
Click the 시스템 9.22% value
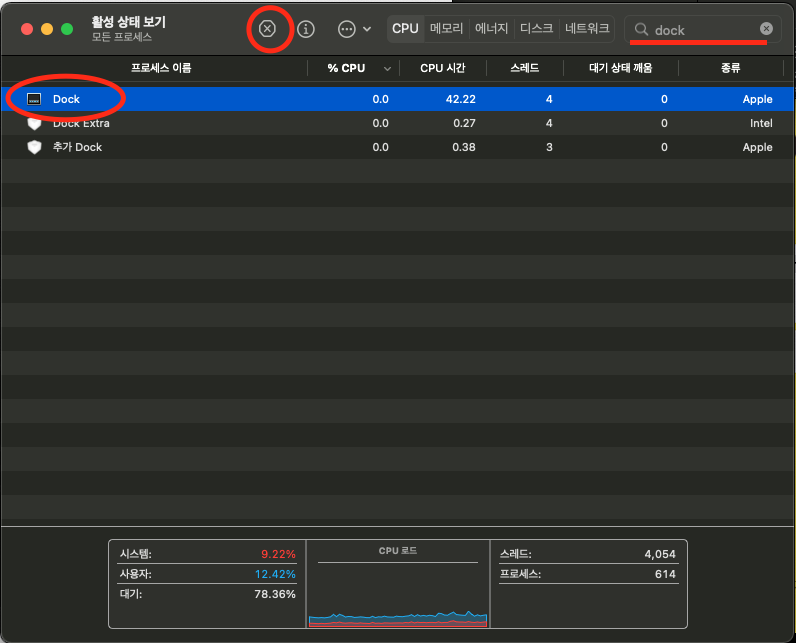coord(278,554)
